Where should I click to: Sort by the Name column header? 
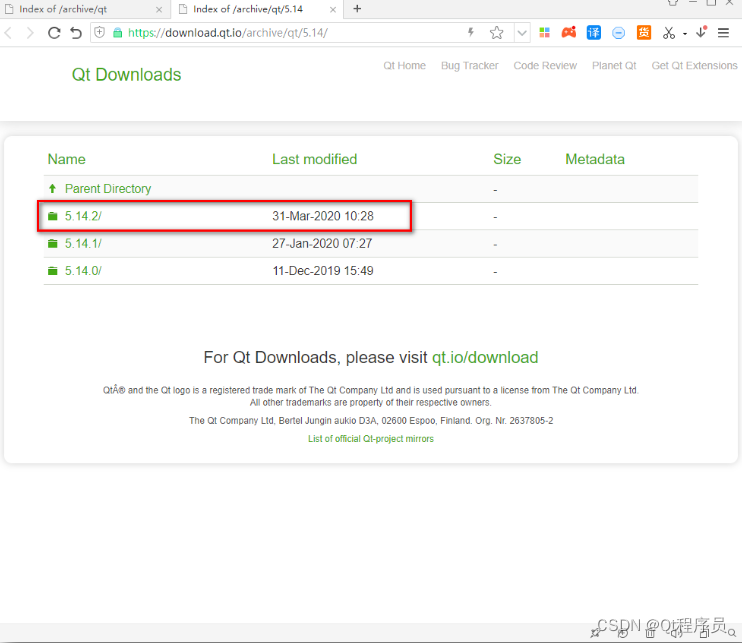click(x=67, y=159)
